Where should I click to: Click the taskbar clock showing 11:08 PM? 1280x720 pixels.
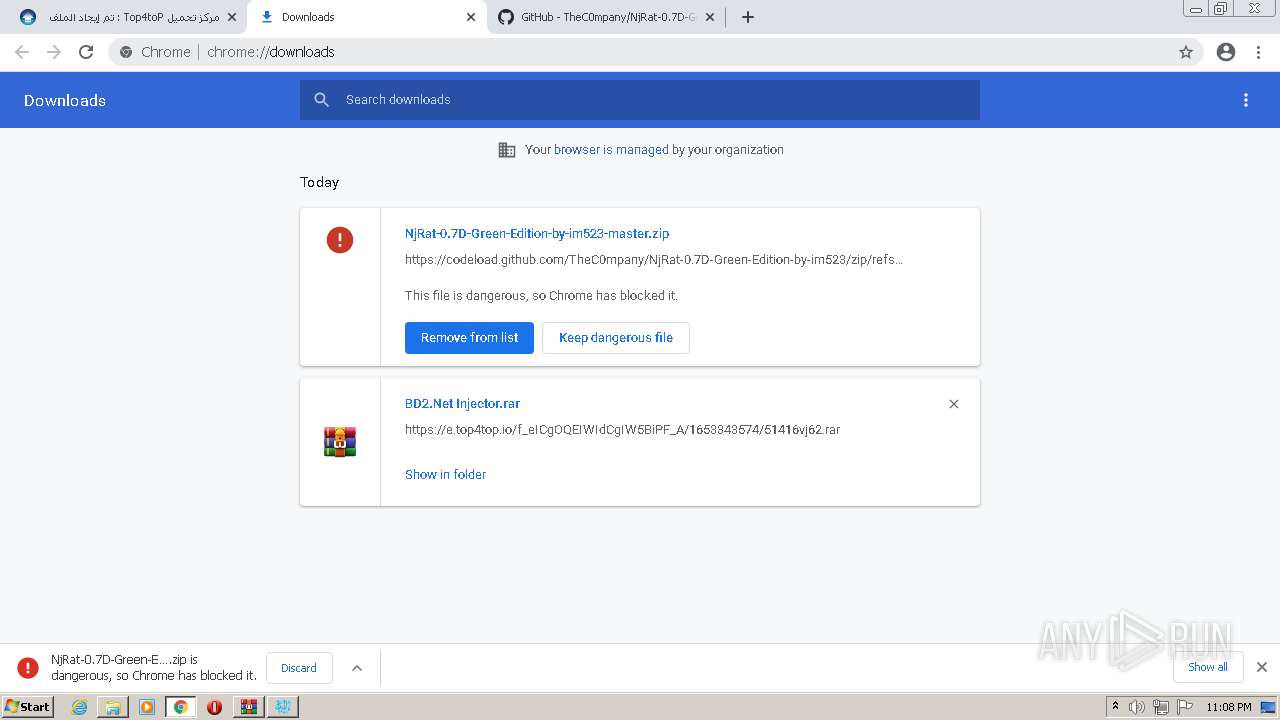(1229, 707)
